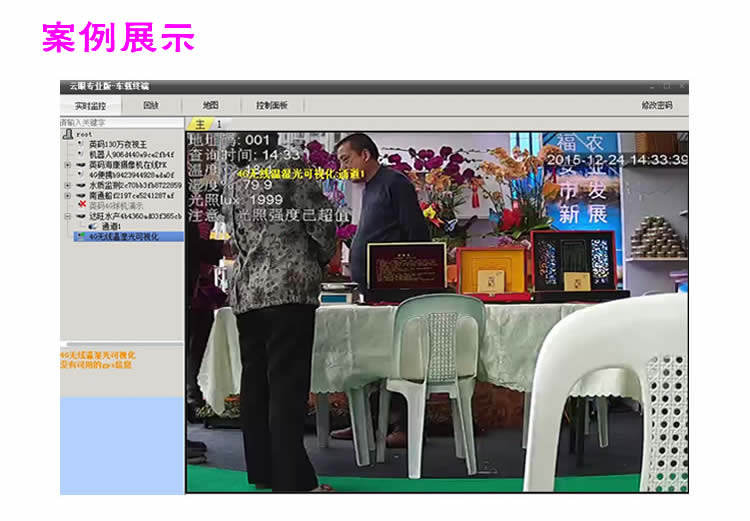
Task: Select the yellow 主 view tab
Action: click(x=199, y=124)
